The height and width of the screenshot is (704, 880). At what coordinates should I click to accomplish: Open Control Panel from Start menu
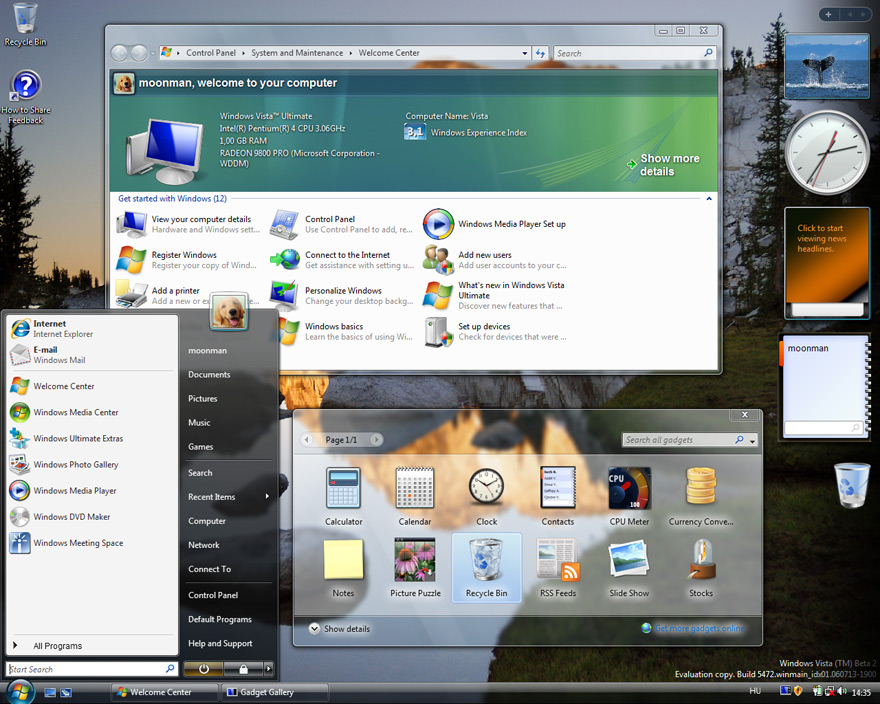213,595
